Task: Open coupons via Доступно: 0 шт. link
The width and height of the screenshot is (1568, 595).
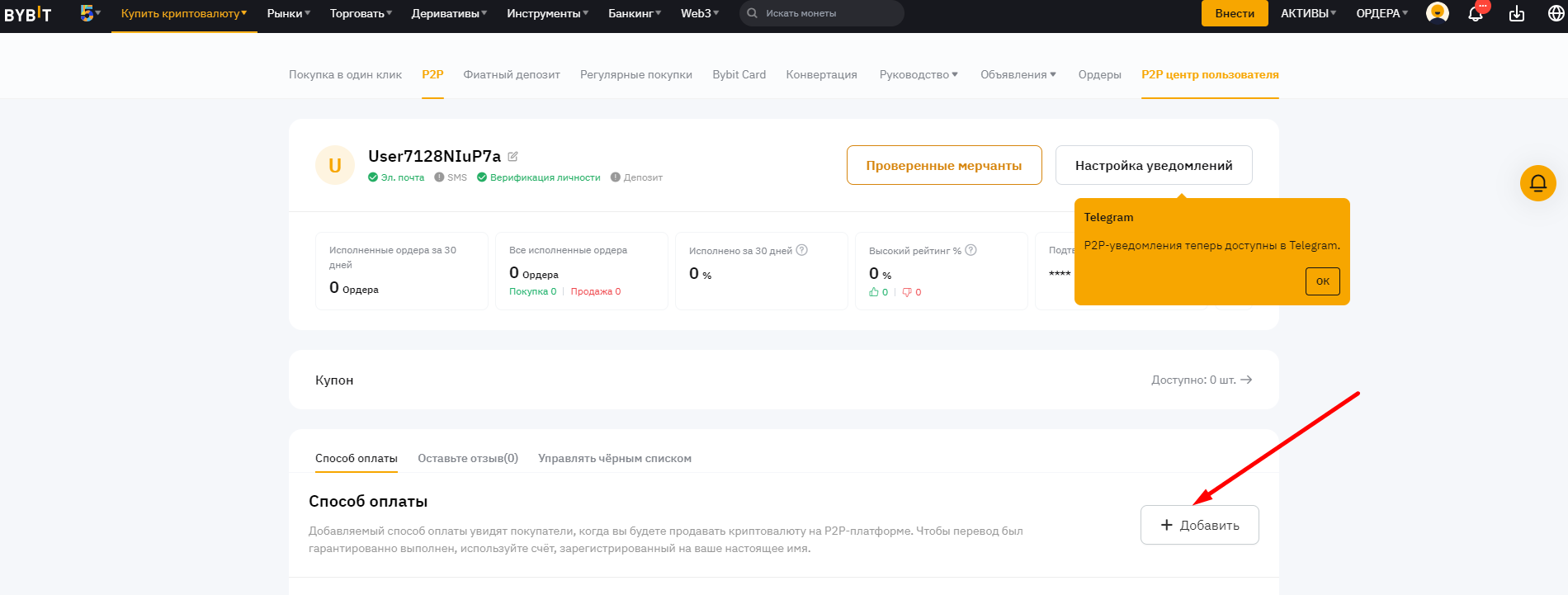Action: point(1202,380)
